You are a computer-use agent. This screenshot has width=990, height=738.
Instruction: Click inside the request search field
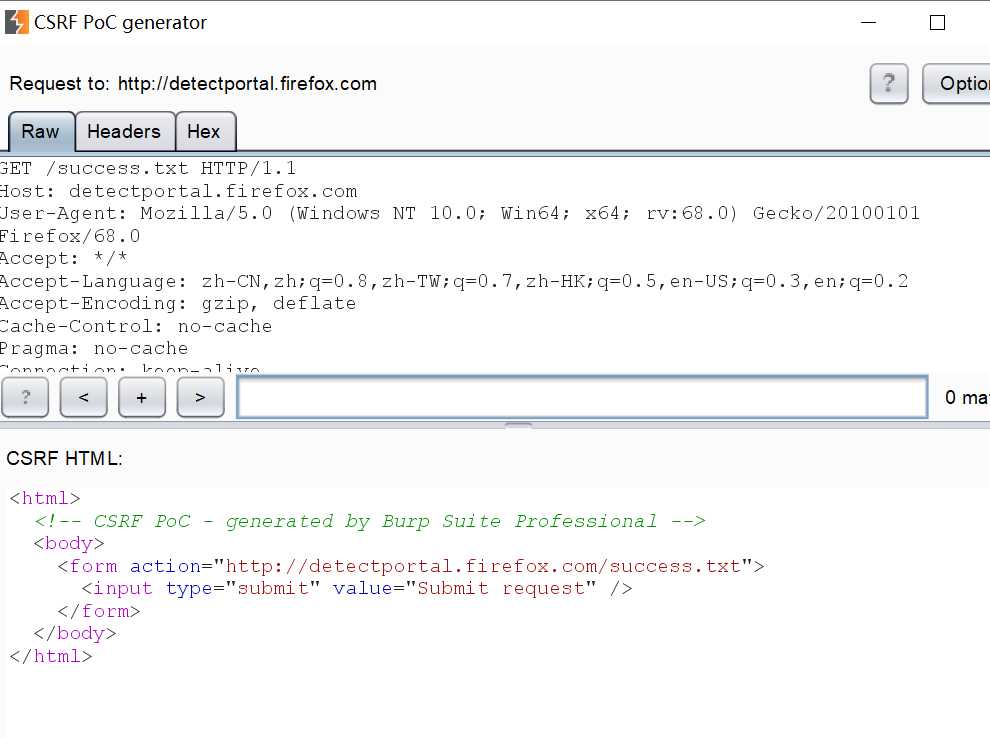click(x=582, y=397)
